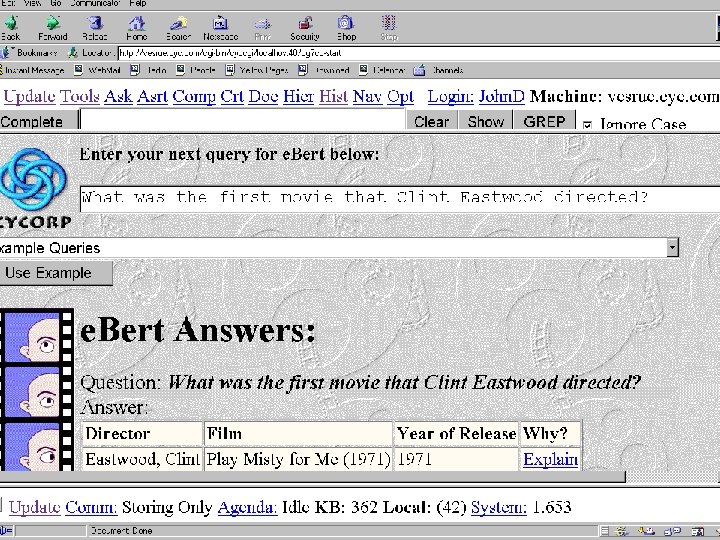Click the text field beside Complete button
Image resolution: width=720 pixels, height=540 pixels.
coord(243,120)
